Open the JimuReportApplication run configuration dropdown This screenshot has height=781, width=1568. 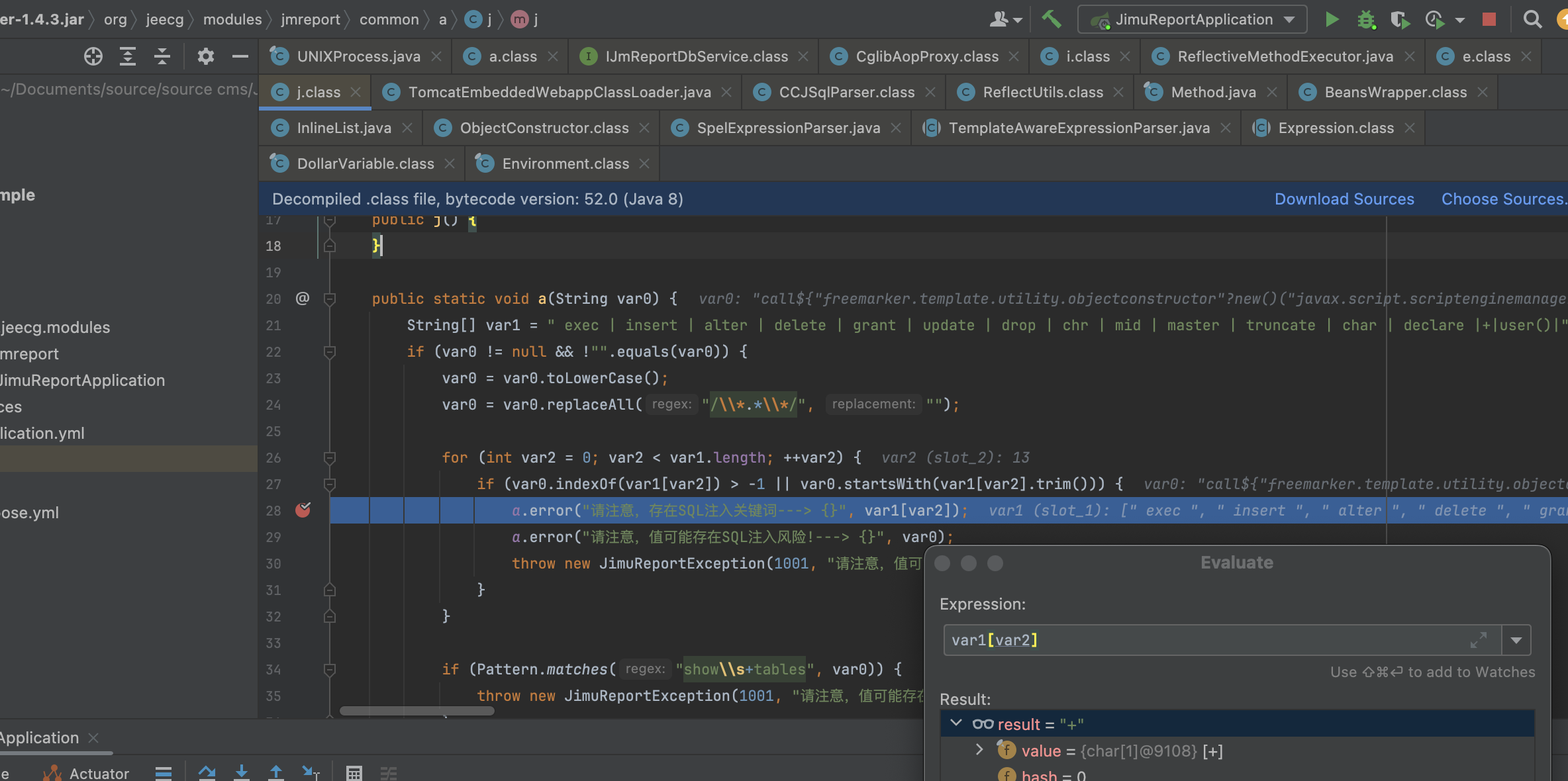point(1193,19)
